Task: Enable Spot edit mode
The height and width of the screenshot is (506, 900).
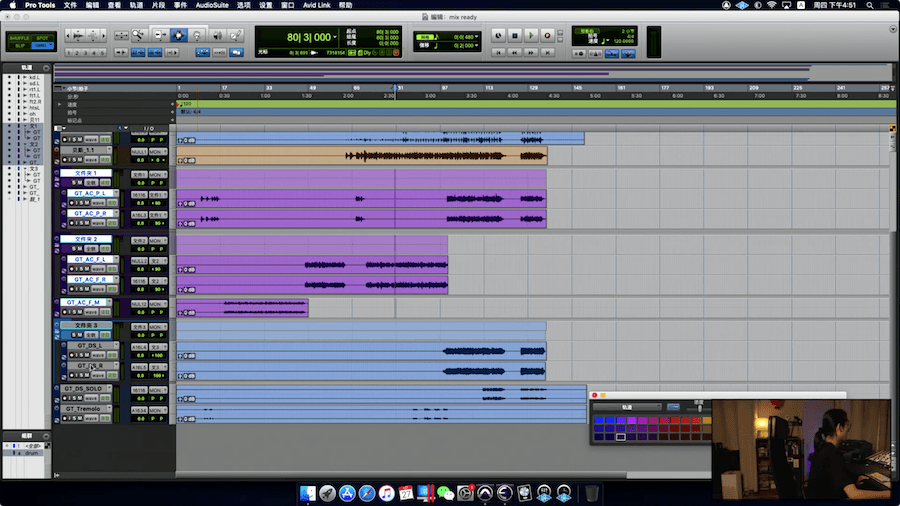Action: pyautogui.click(x=42, y=38)
